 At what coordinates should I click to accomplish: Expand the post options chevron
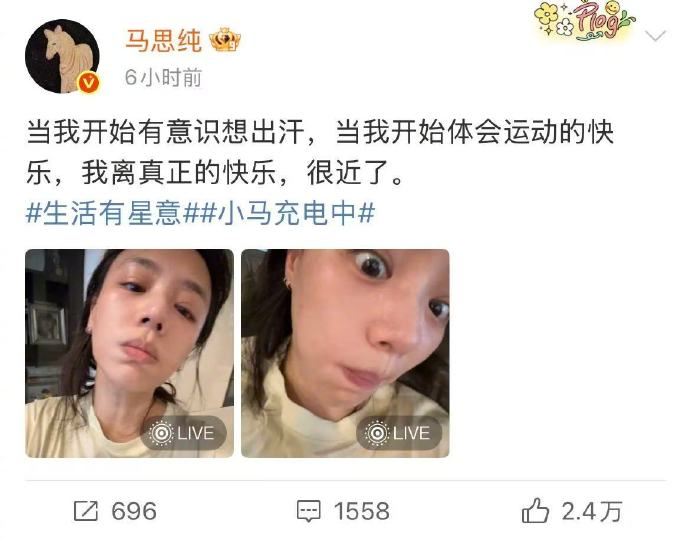[655, 35]
